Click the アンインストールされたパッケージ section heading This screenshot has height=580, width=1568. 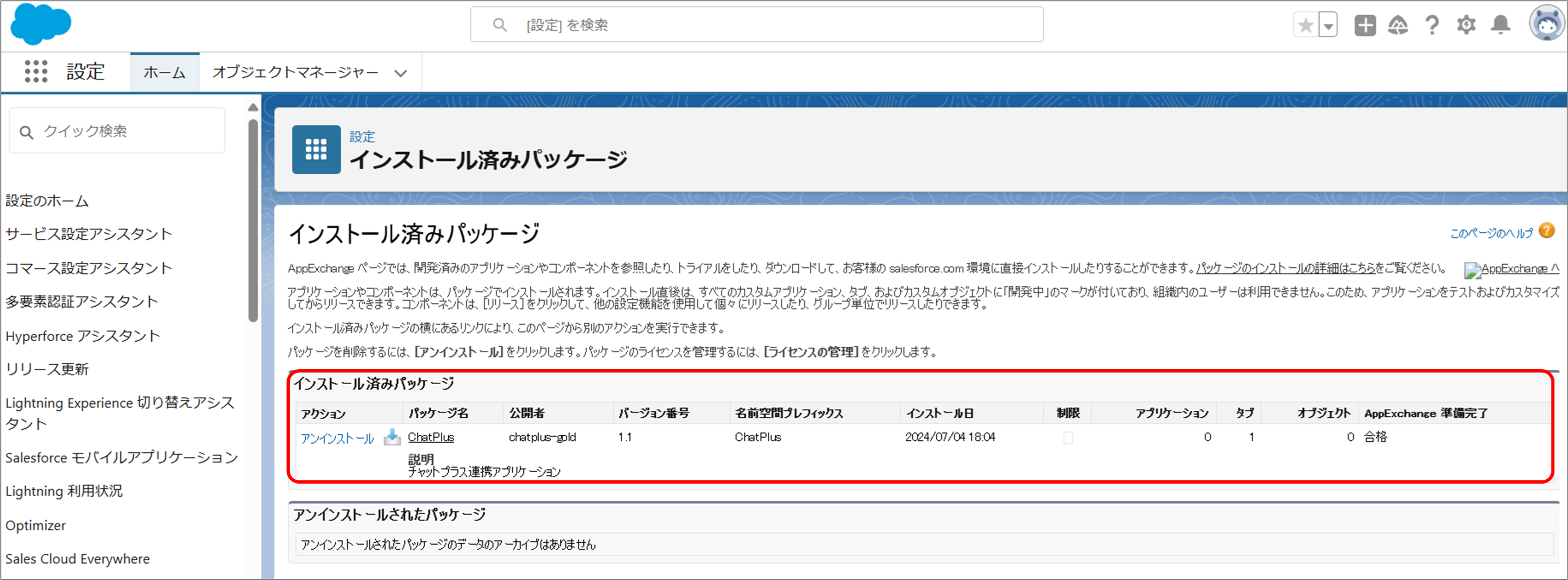pyautogui.click(x=390, y=515)
